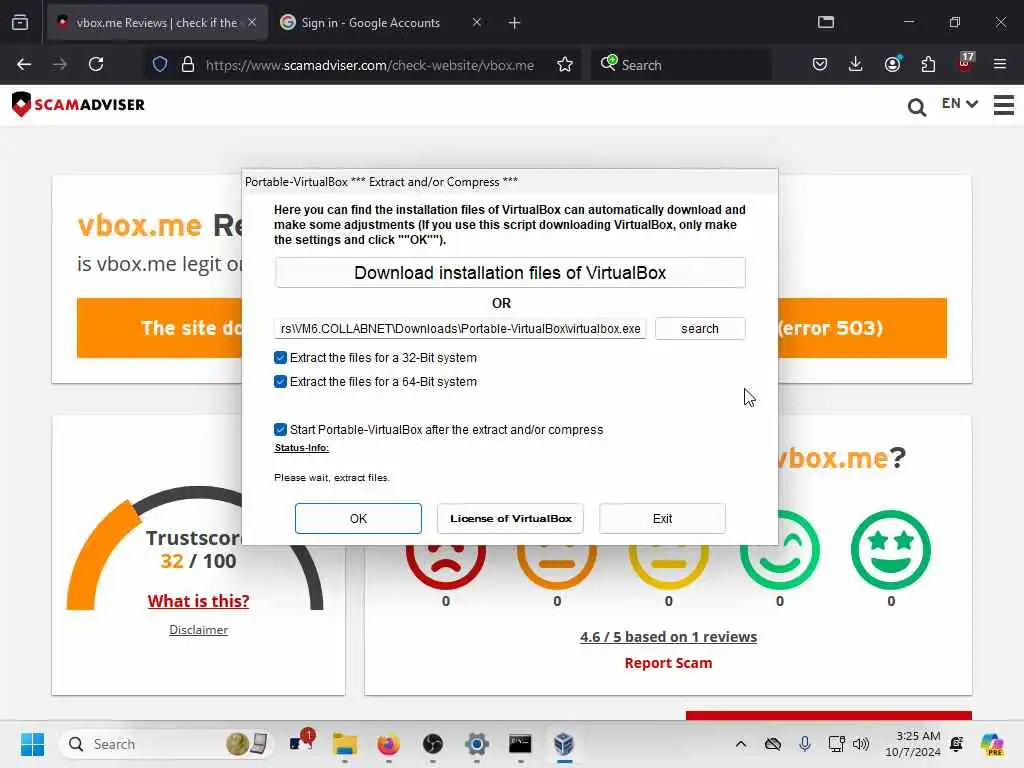1024x768 pixels.
Task: Click the Scamadviser logo
Action: 78,104
